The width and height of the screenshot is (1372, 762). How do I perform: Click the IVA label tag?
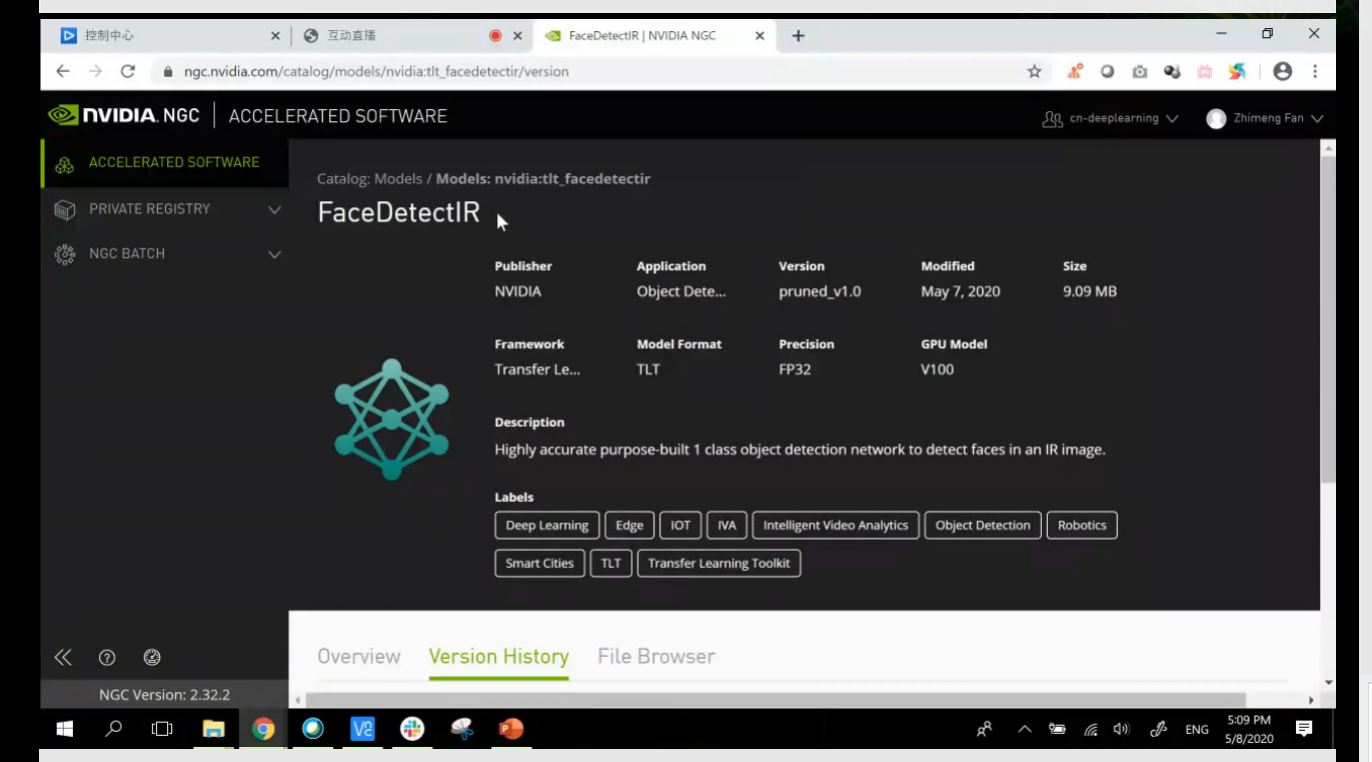click(727, 525)
